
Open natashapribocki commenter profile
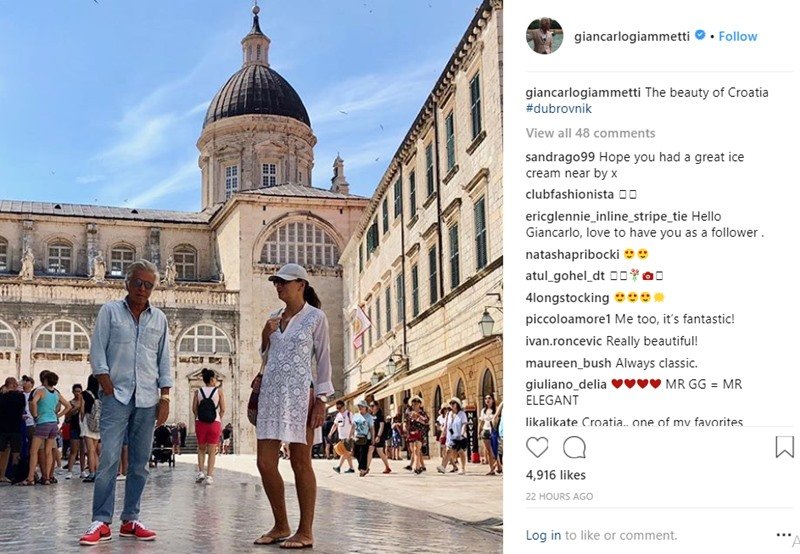(x=572, y=254)
